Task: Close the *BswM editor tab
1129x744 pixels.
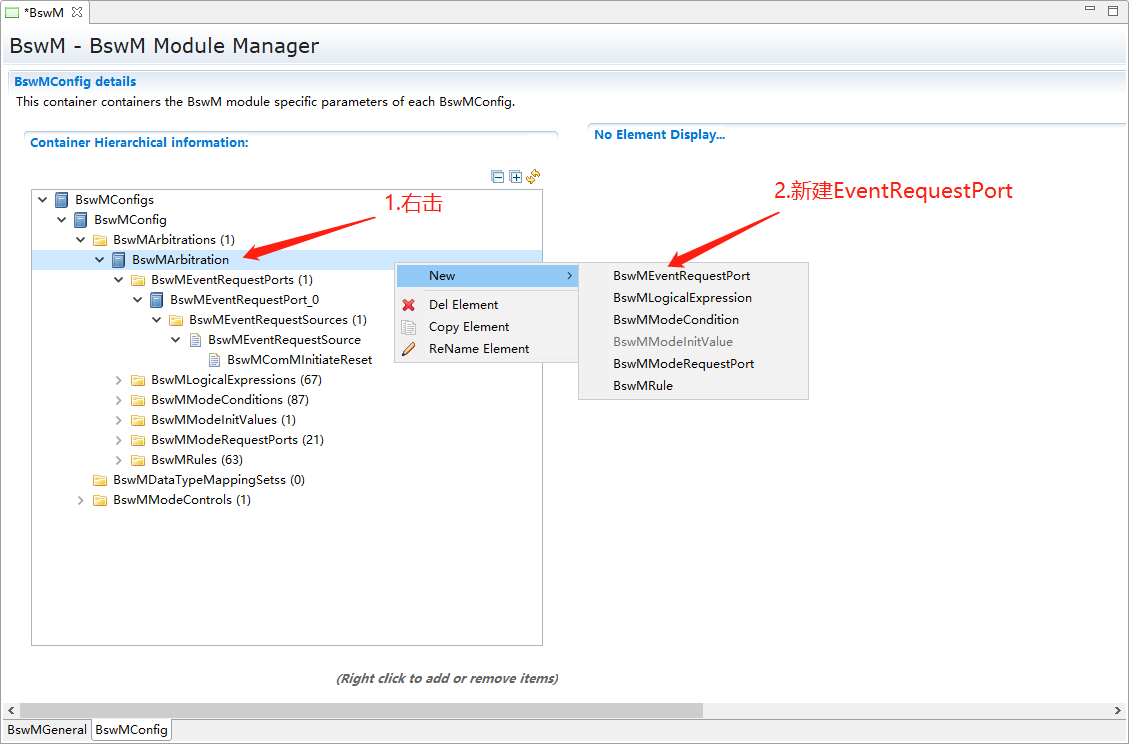Action: tap(77, 12)
